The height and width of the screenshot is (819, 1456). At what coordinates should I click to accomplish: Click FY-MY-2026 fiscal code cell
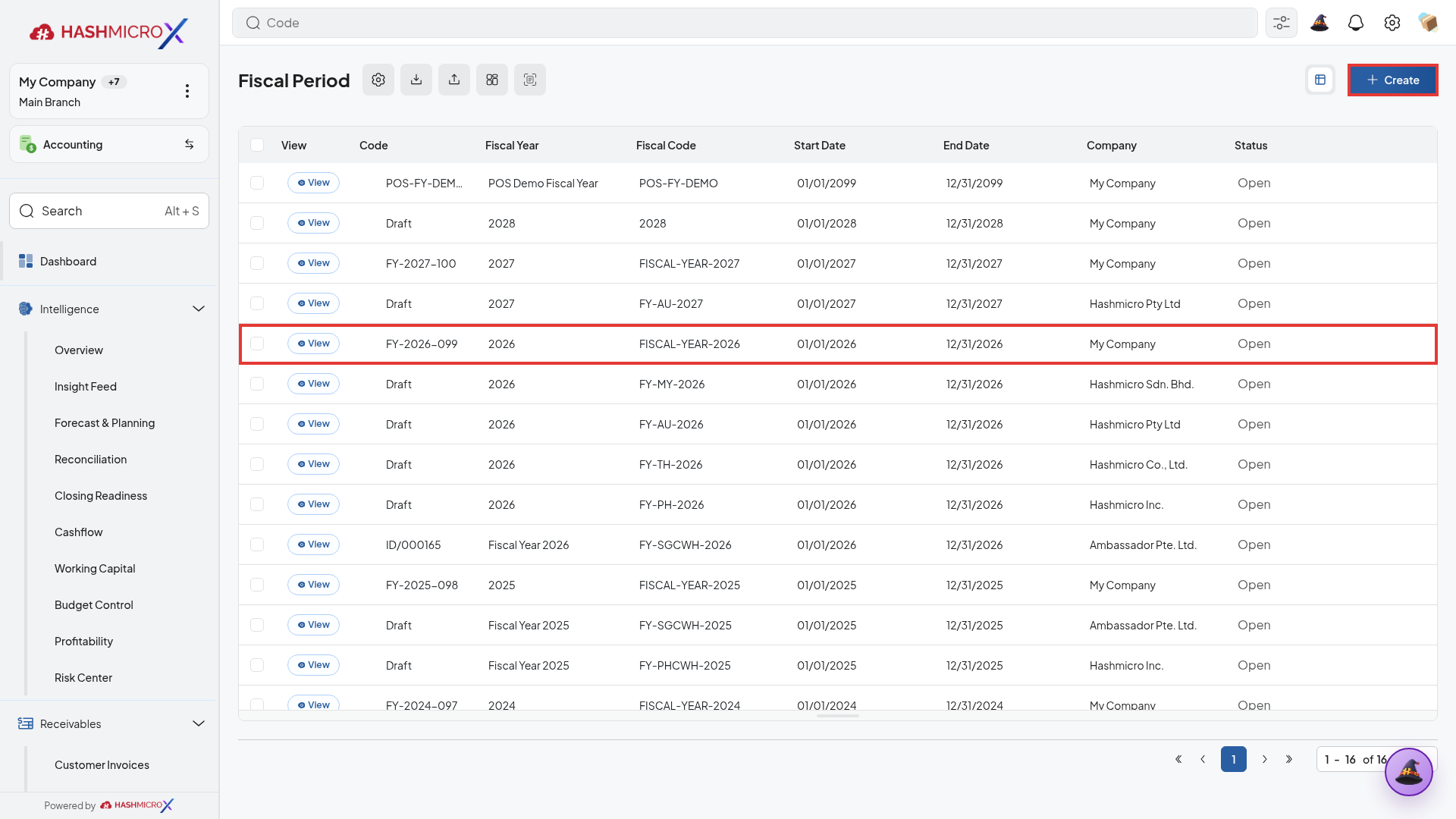coord(672,384)
